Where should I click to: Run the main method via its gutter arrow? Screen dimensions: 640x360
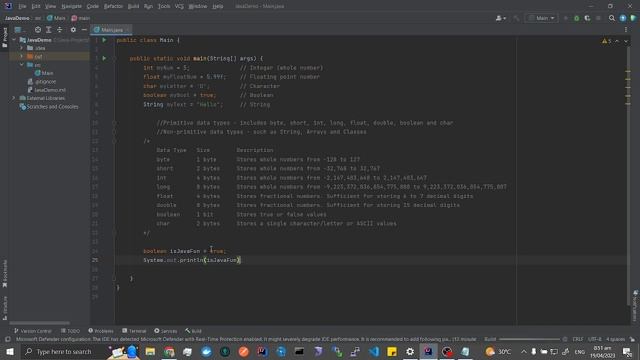(x=104, y=58)
